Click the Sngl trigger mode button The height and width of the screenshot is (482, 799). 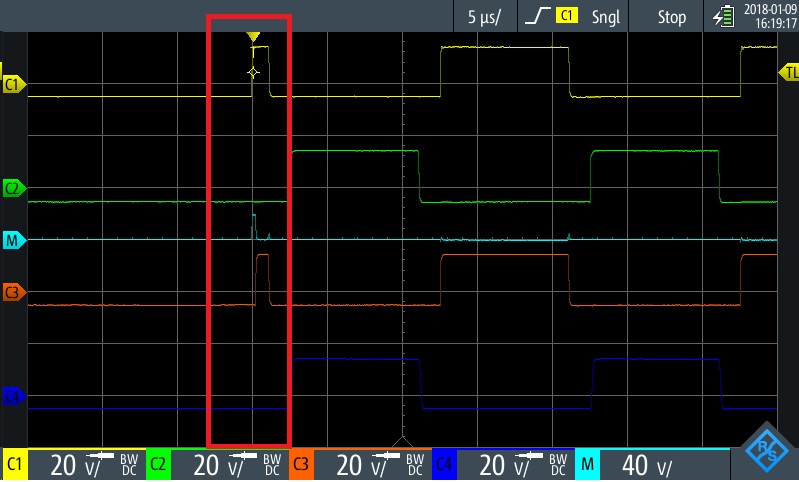[x=606, y=17]
